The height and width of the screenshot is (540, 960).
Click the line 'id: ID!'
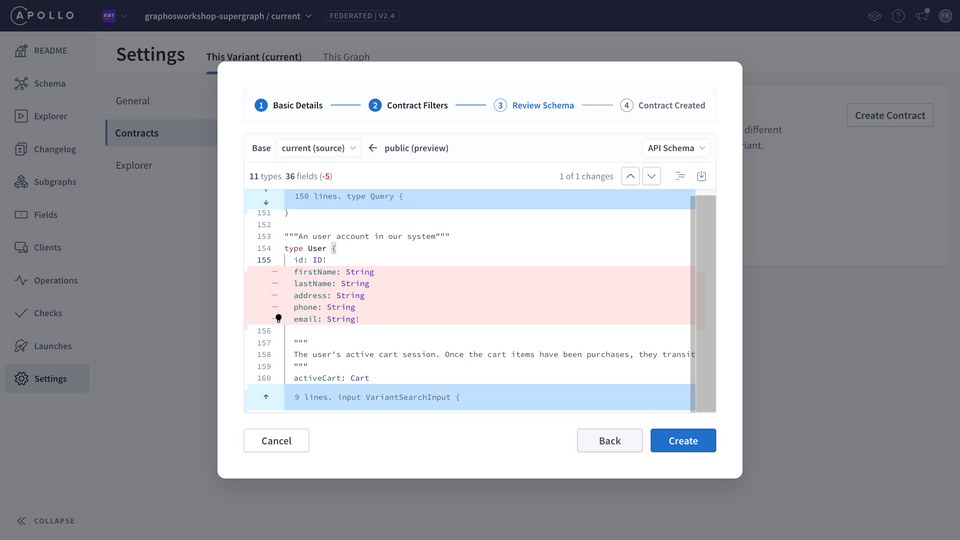[x=310, y=260]
